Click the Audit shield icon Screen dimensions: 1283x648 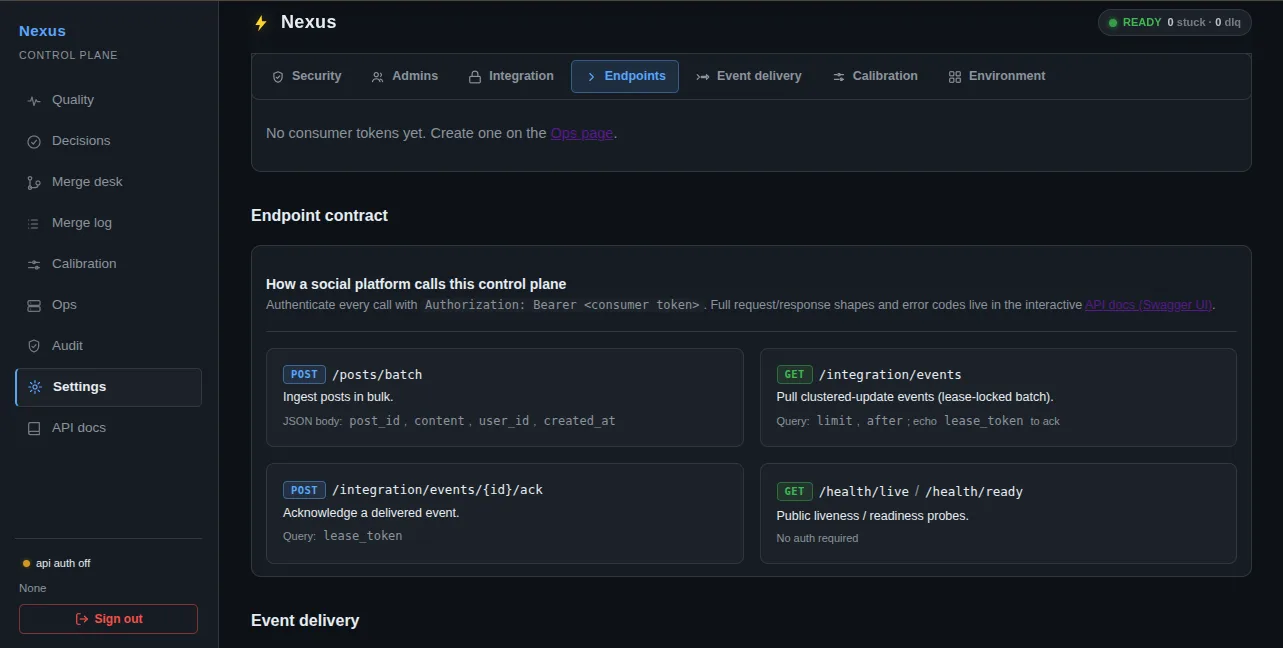[34, 346]
